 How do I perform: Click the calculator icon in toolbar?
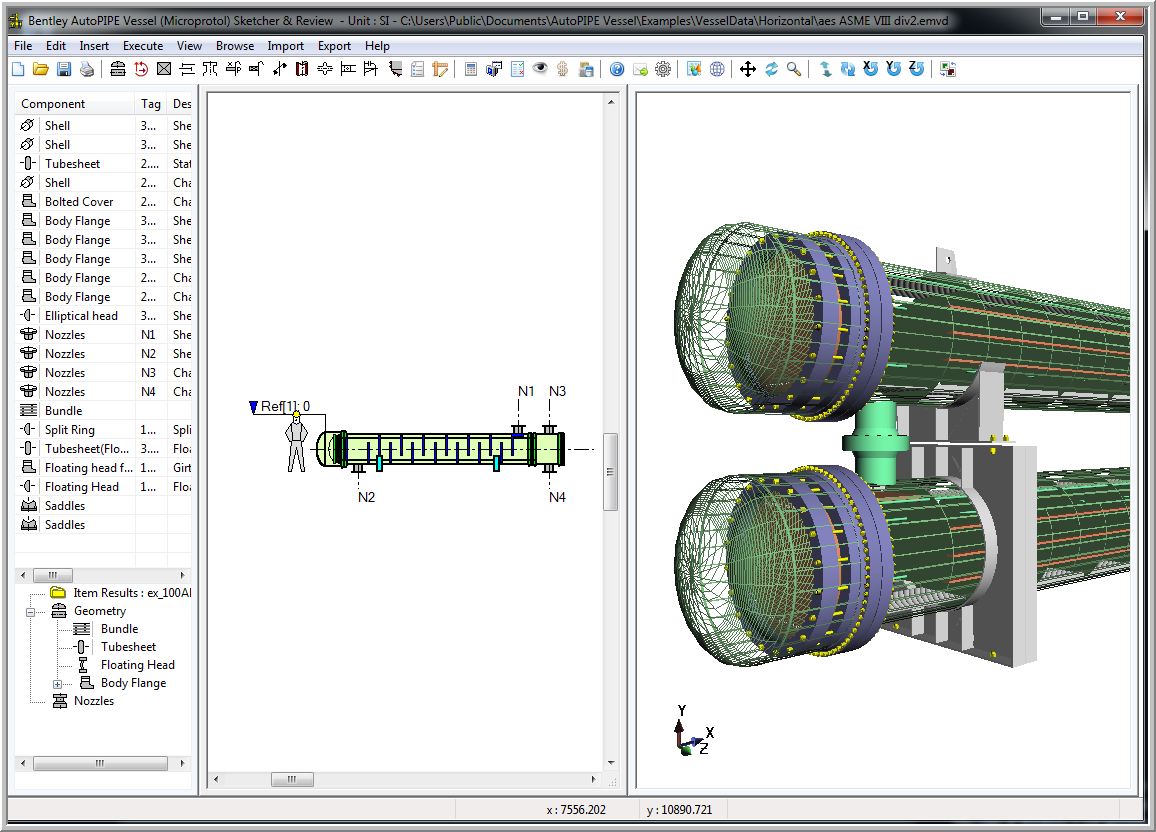pyautogui.click(x=470, y=69)
